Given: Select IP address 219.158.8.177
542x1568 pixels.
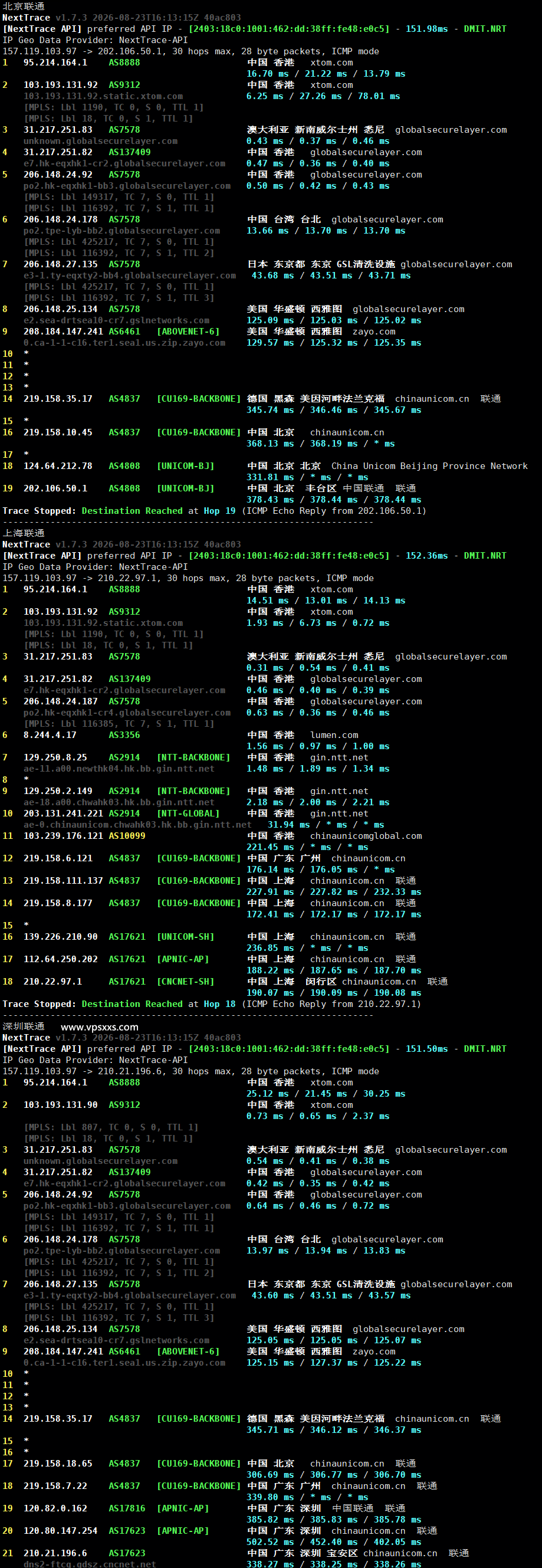Looking at the screenshot, I should point(58,903).
